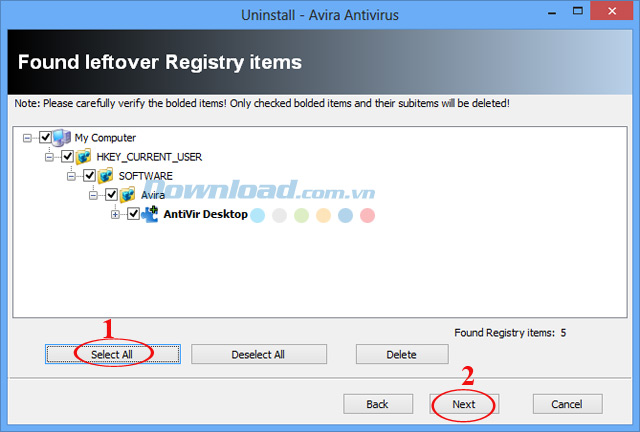Select the Avira tree label
The height and width of the screenshot is (432, 640).
point(153,195)
